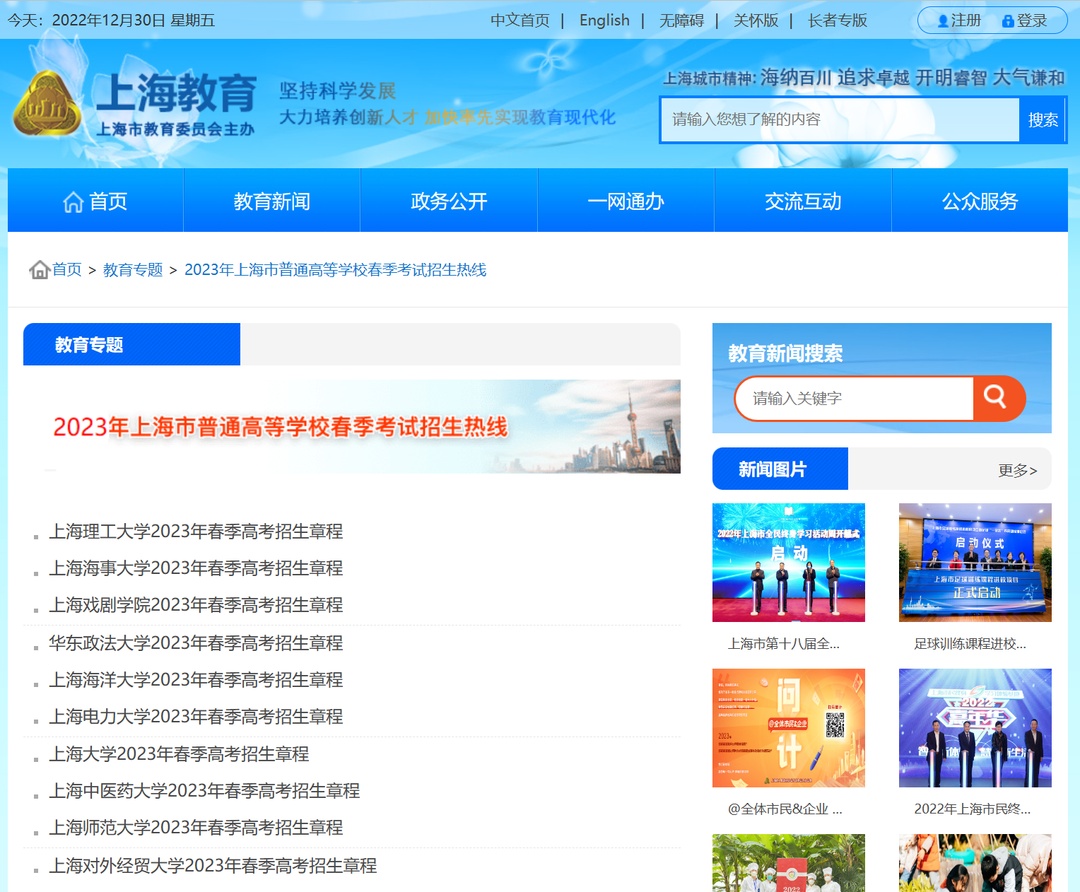The image size is (1080, 892).
Task: Open the 注册 register link
Action: tap(959, 21)
